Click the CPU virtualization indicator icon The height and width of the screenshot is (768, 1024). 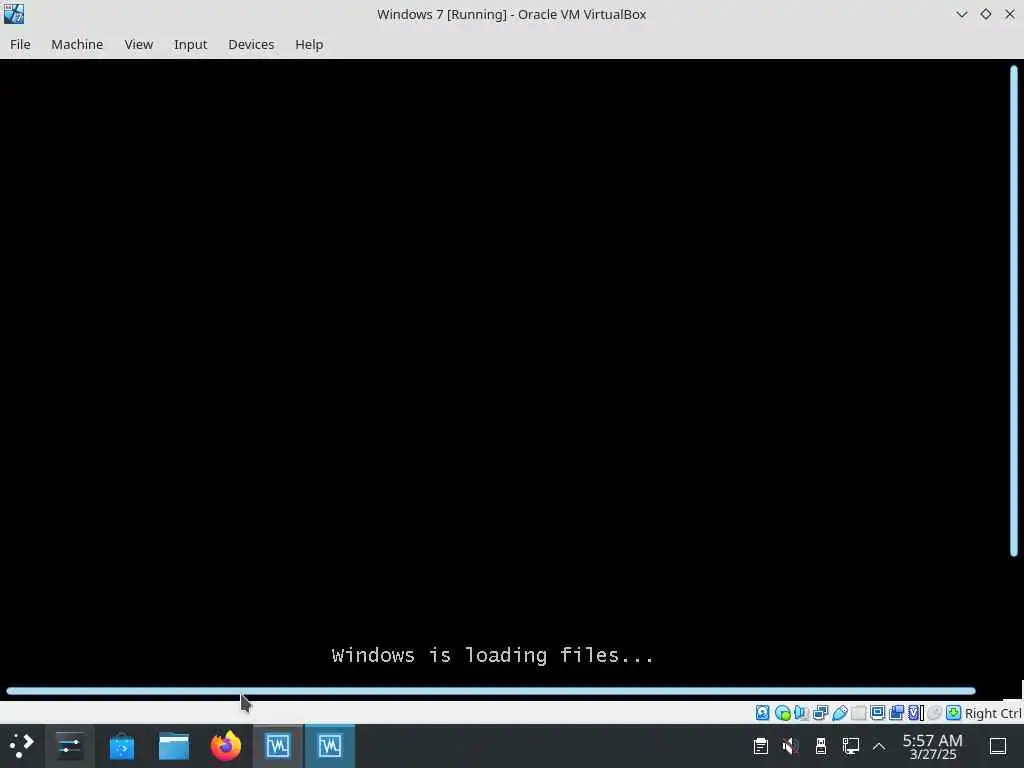(916, 712)
